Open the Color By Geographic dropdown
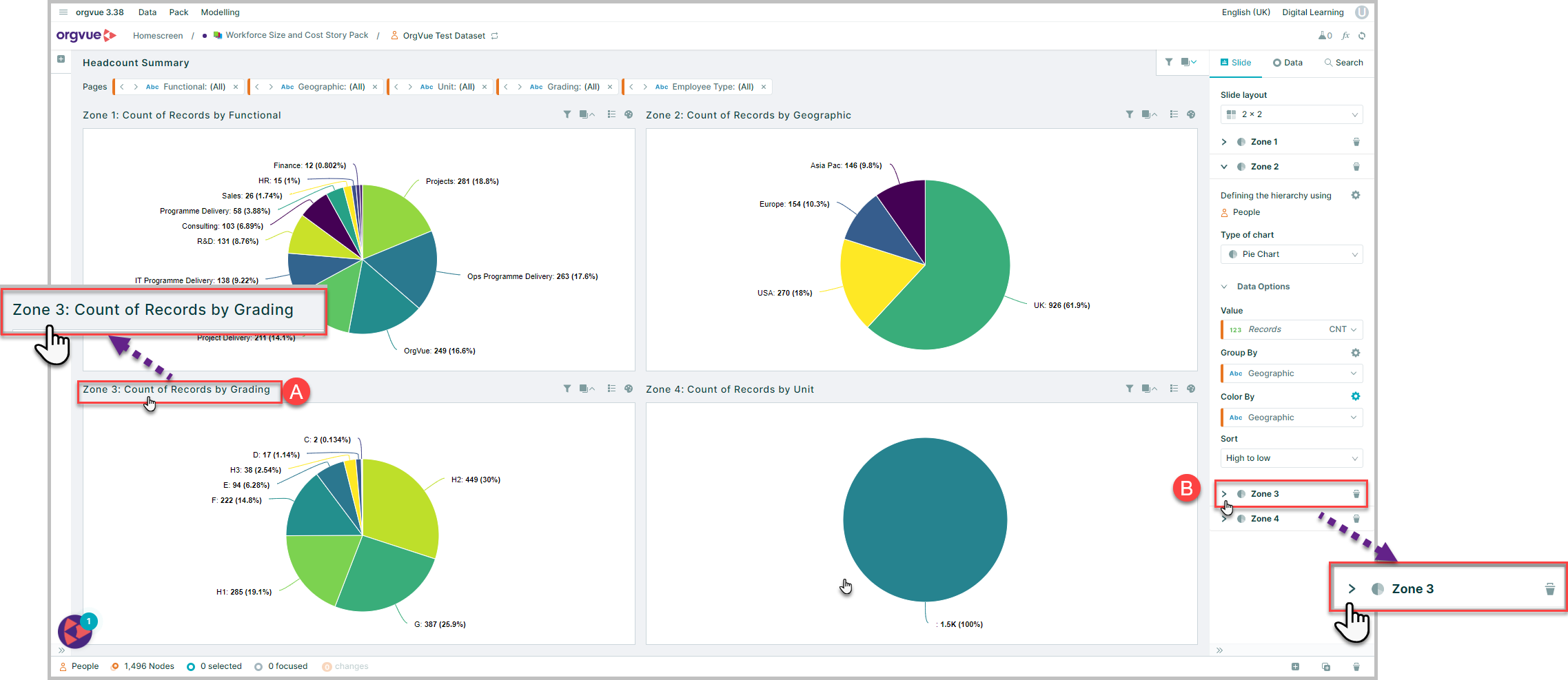 [1292, 418]
